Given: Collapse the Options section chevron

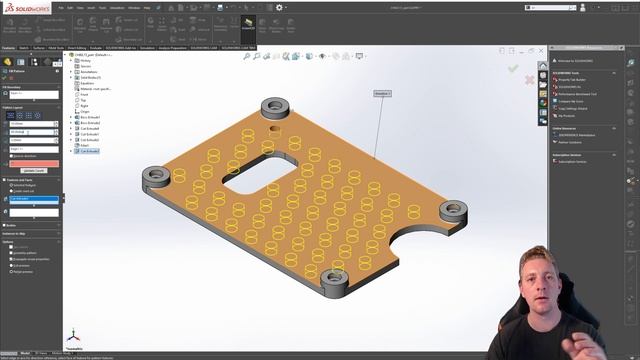Looking at the screenshot, I should (58, 242).
